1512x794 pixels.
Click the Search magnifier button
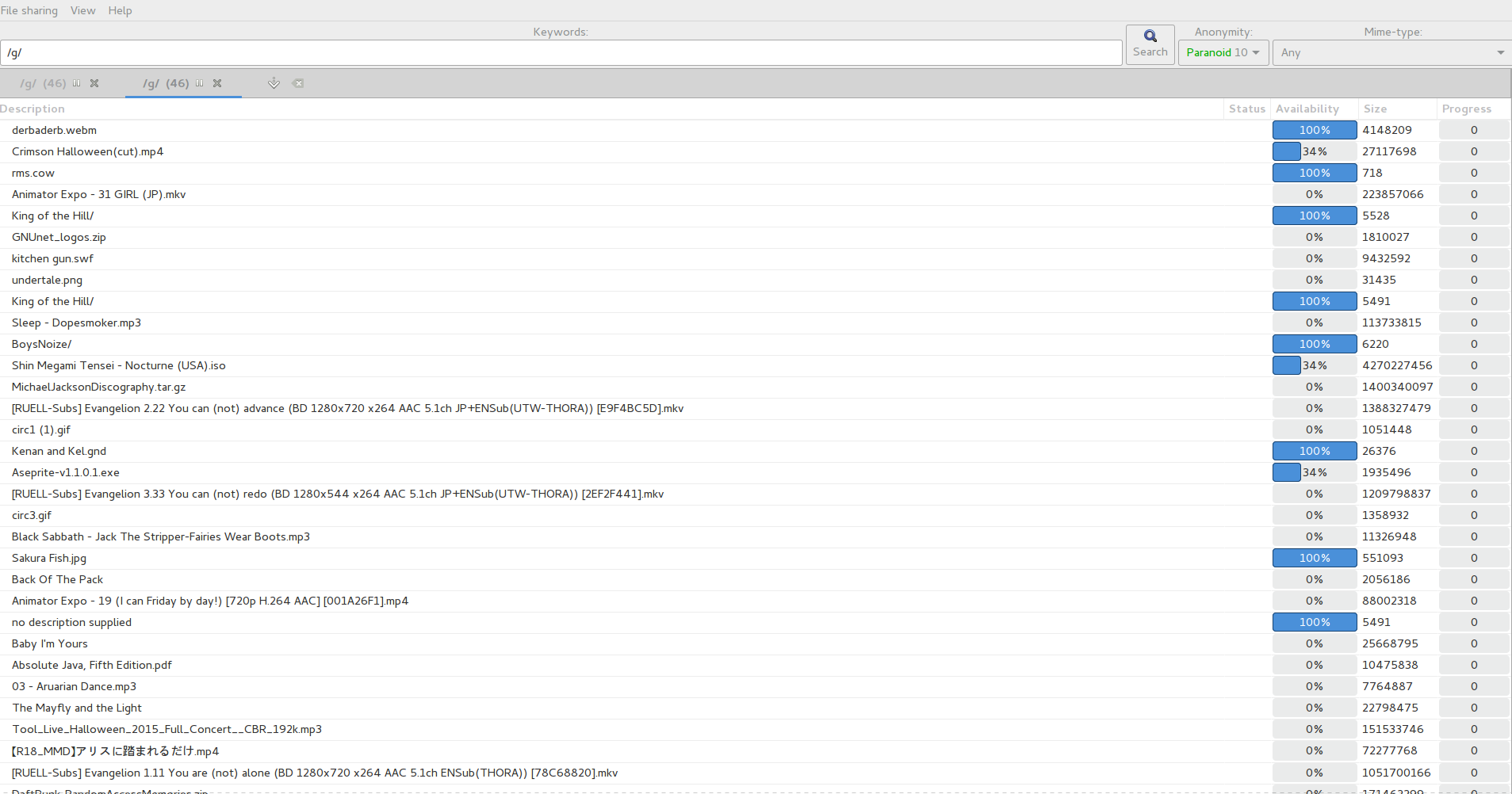[x=1150, y=44]
